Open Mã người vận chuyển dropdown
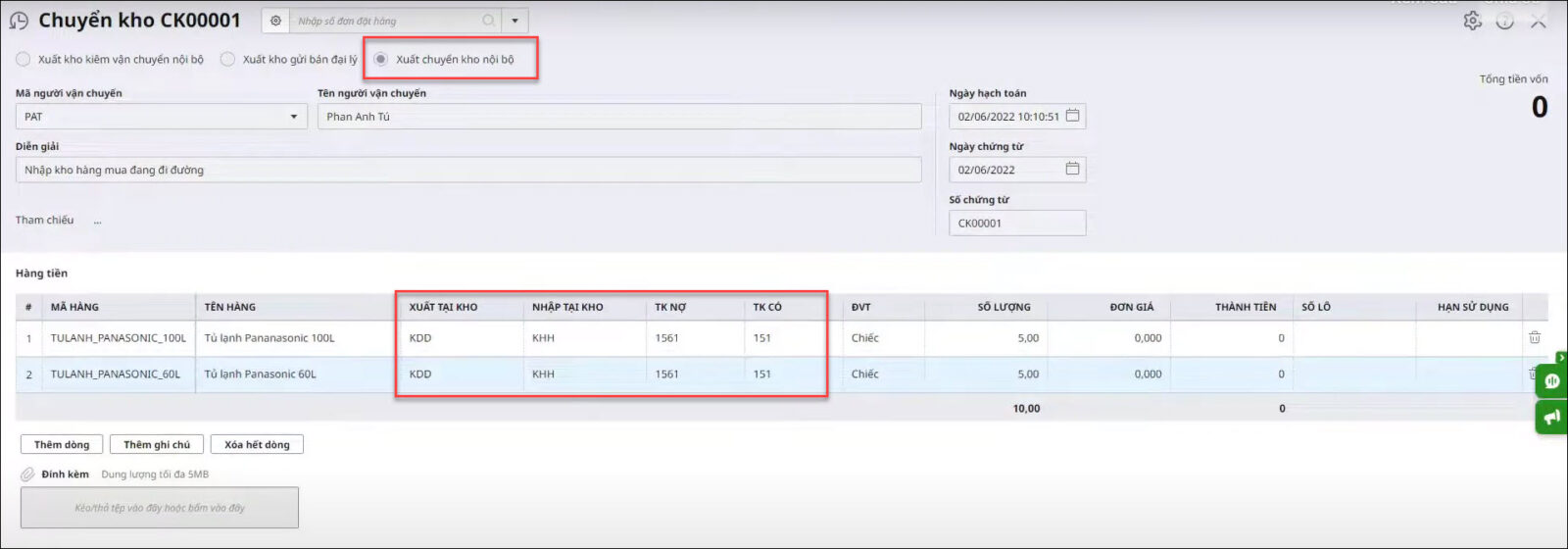 [x=293, y=117]
